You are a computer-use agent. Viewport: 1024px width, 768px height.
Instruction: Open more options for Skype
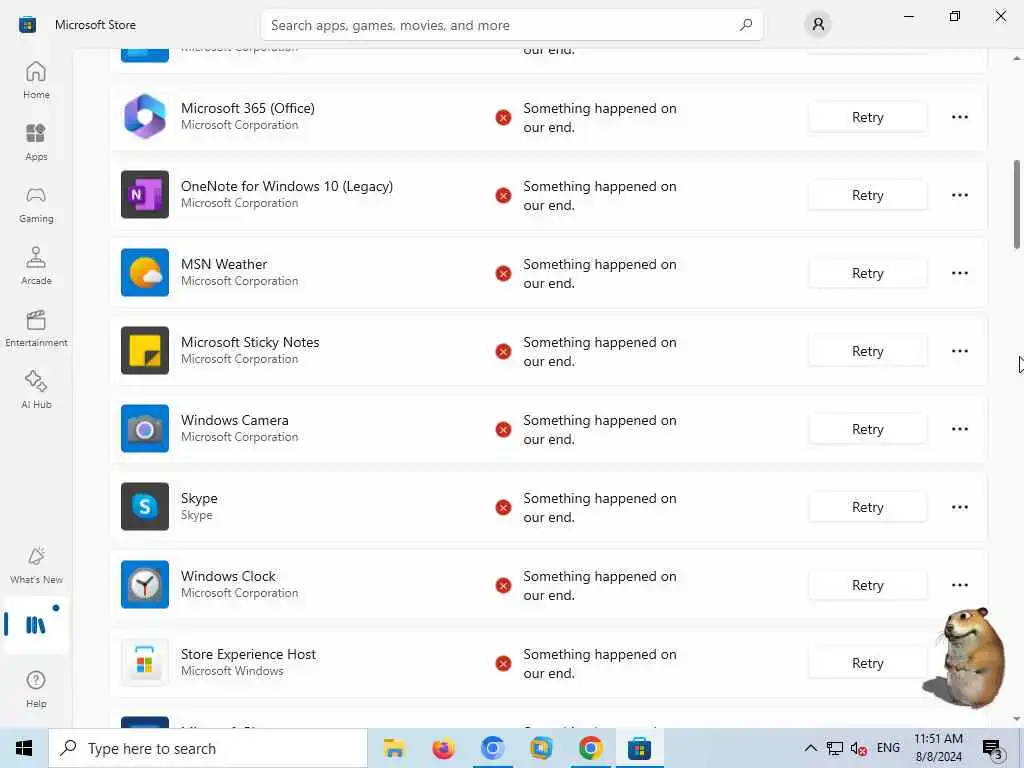(959, 507)
